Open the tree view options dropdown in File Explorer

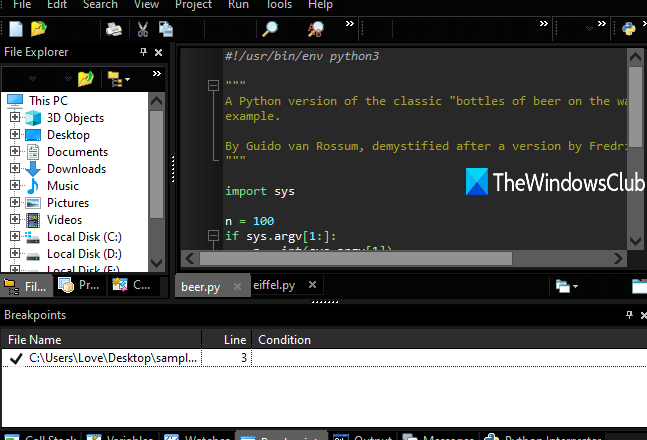click(119, 79)
